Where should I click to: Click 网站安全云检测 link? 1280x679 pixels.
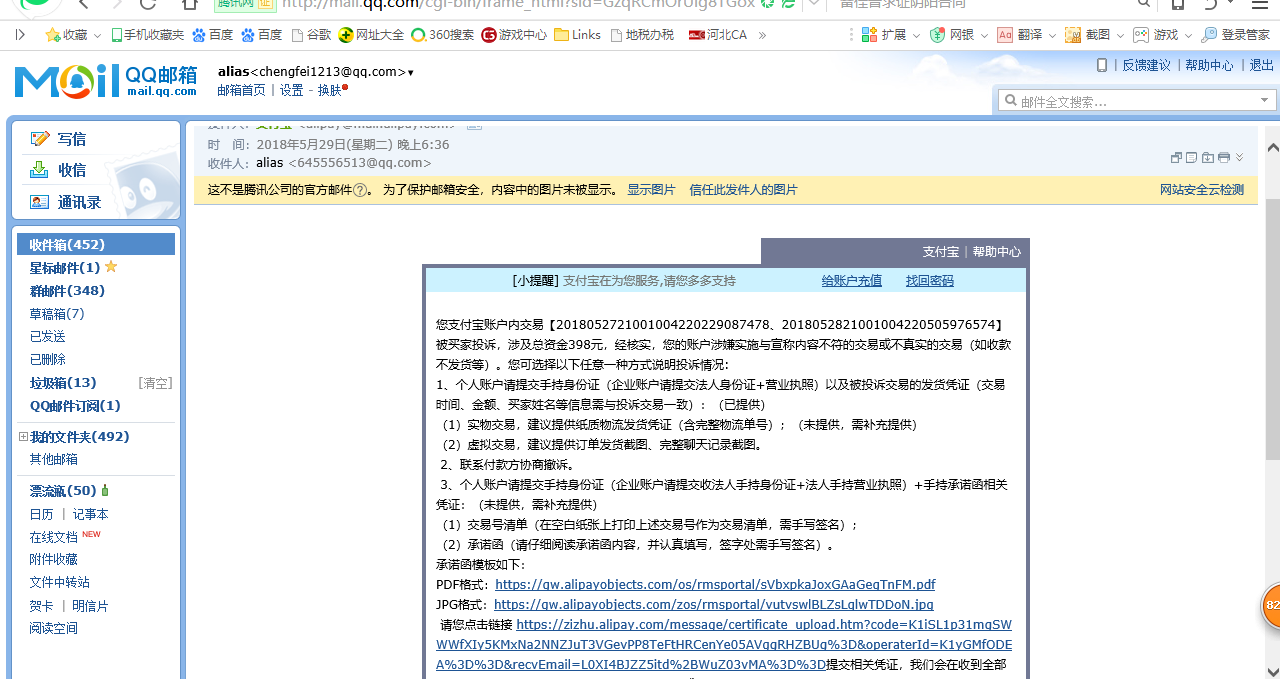tap(1202, 190)
